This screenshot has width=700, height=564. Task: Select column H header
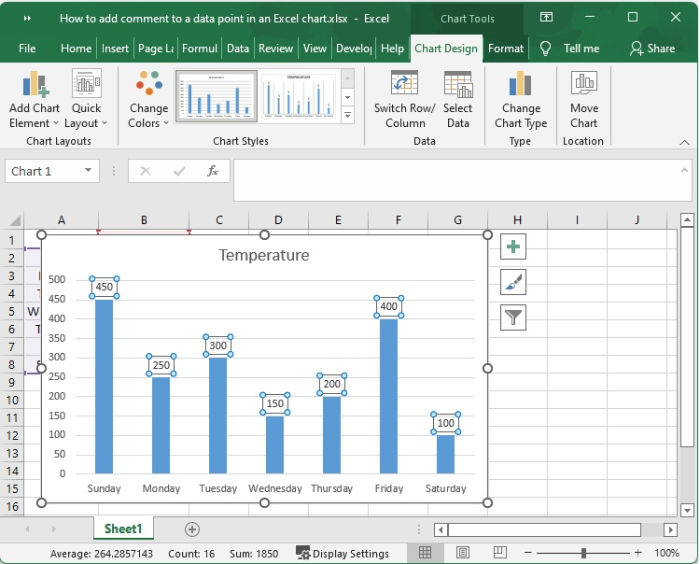click(517, 220)
